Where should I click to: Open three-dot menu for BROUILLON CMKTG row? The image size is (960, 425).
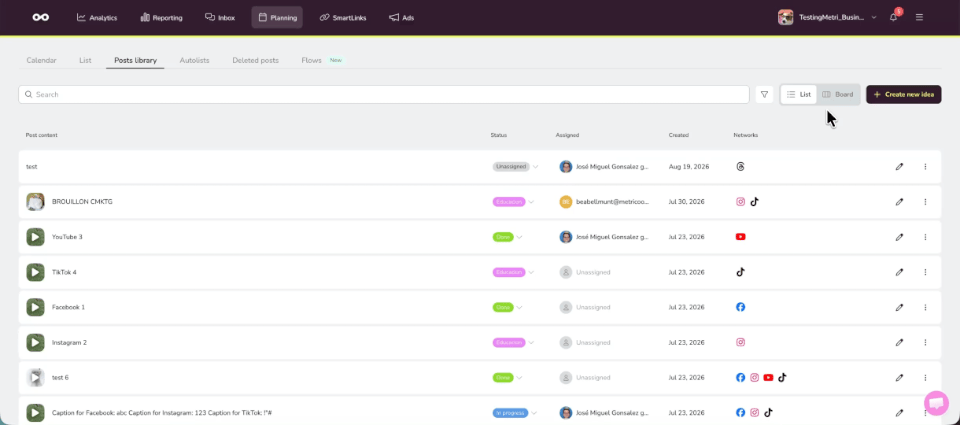(925, 201)
